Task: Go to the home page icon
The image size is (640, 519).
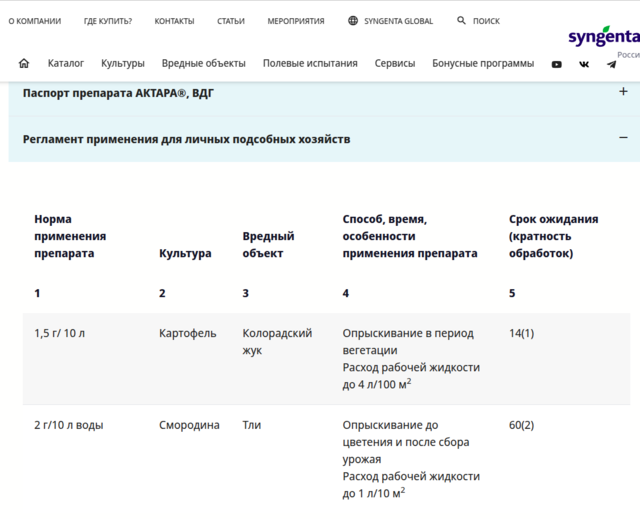Action: click(x=24, y=63)
